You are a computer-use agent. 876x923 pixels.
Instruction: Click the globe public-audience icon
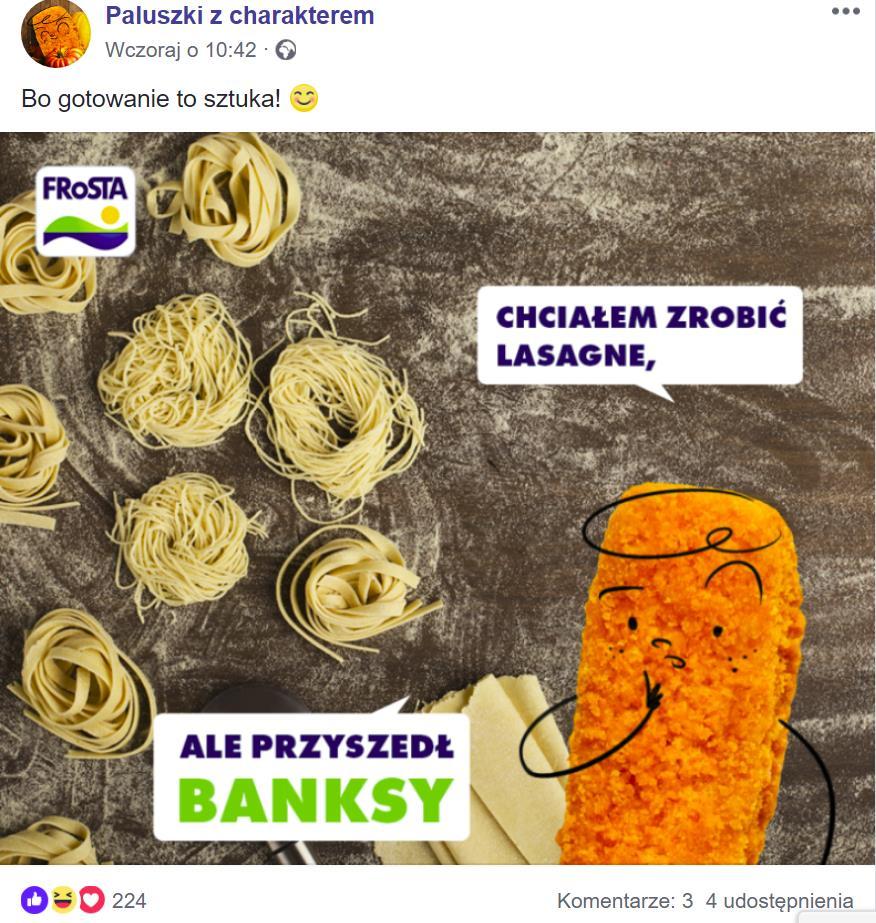point(286,50)
